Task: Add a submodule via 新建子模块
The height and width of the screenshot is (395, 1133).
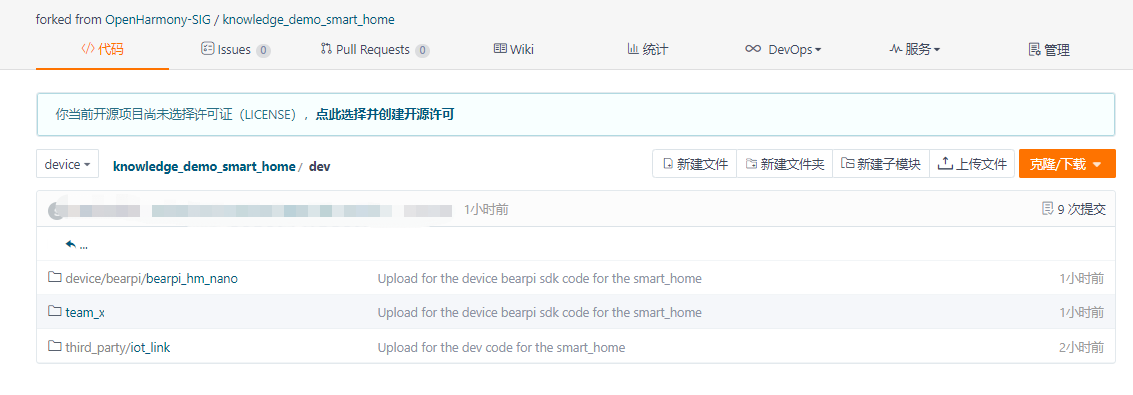Action: point(881,164)
